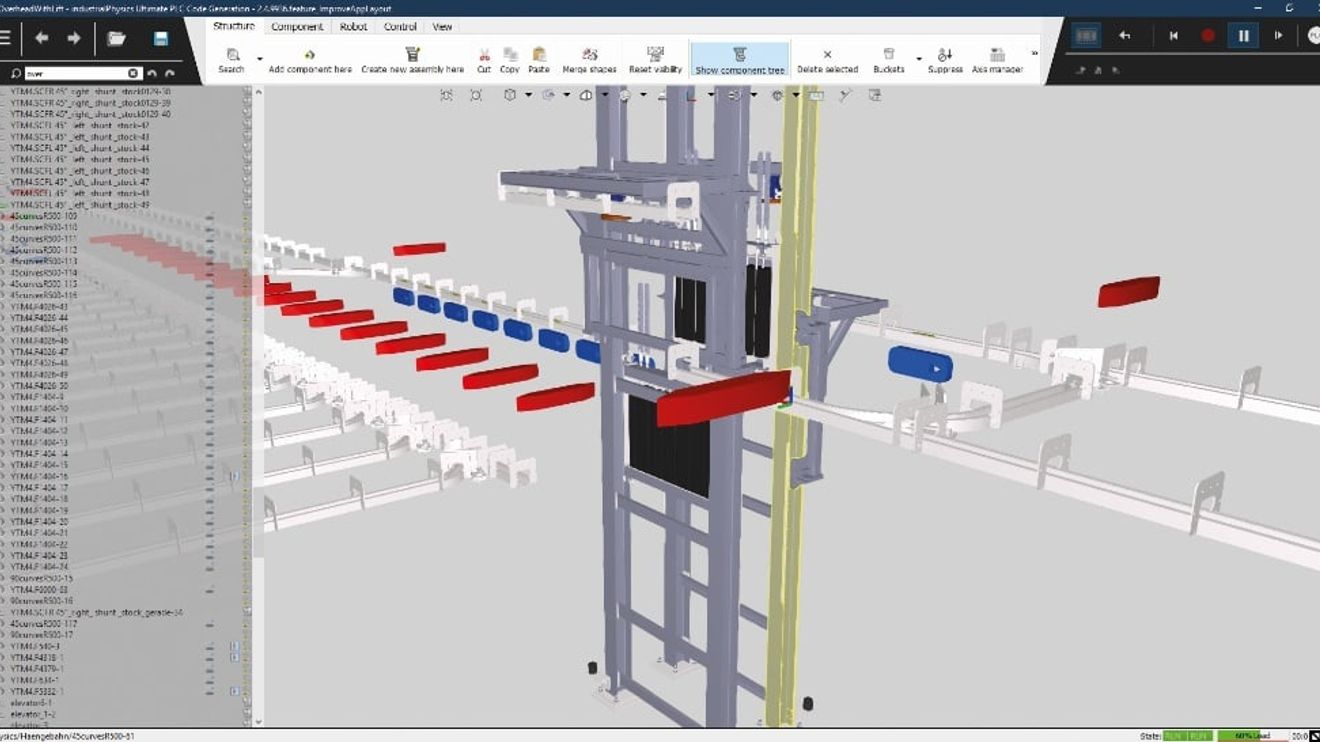Paste the component
Screen dimensions: 1320x742
(x=539, y=60)
